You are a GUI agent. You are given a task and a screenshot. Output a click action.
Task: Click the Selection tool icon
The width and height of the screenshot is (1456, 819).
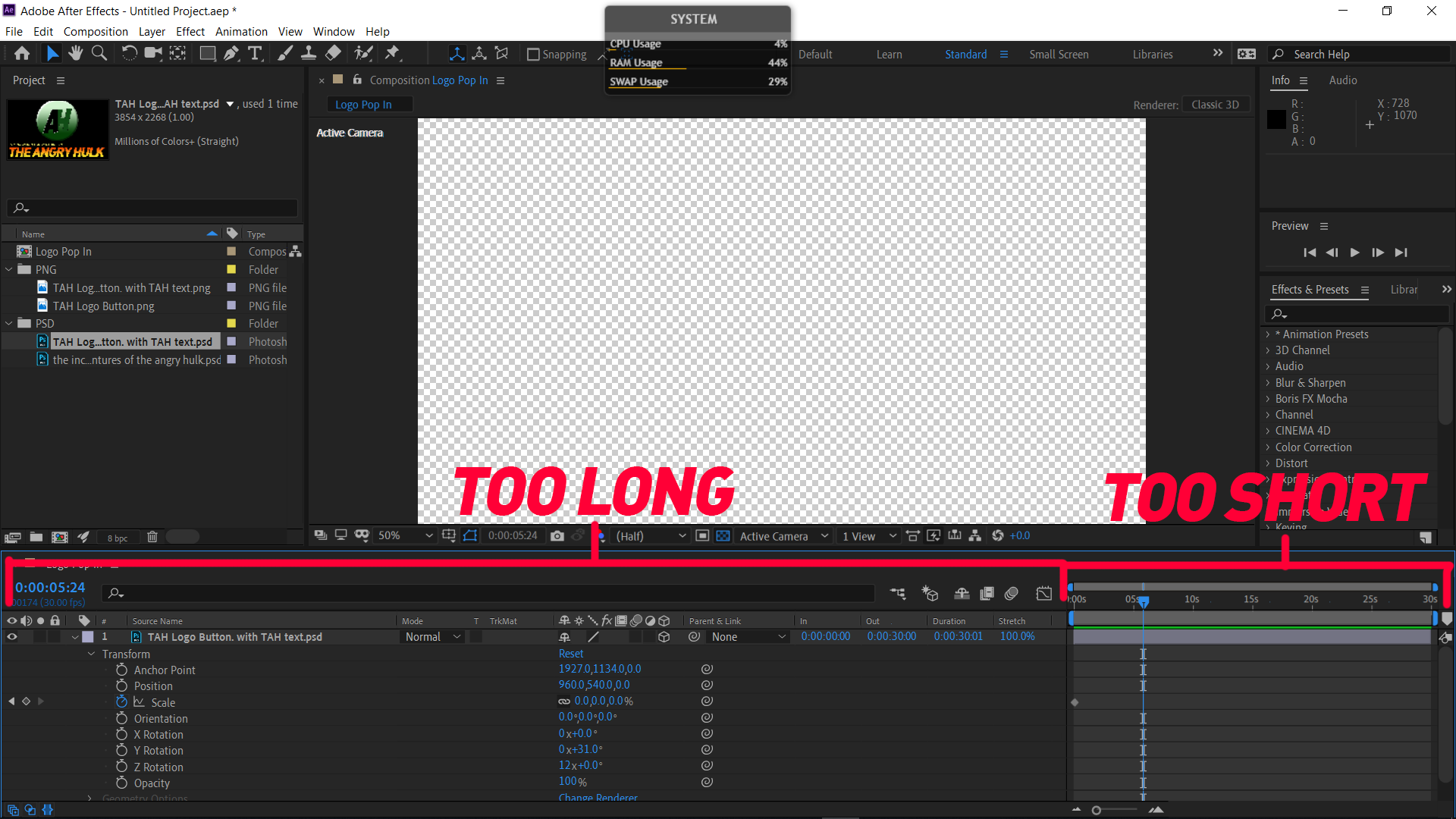click(x=54, y=54)
